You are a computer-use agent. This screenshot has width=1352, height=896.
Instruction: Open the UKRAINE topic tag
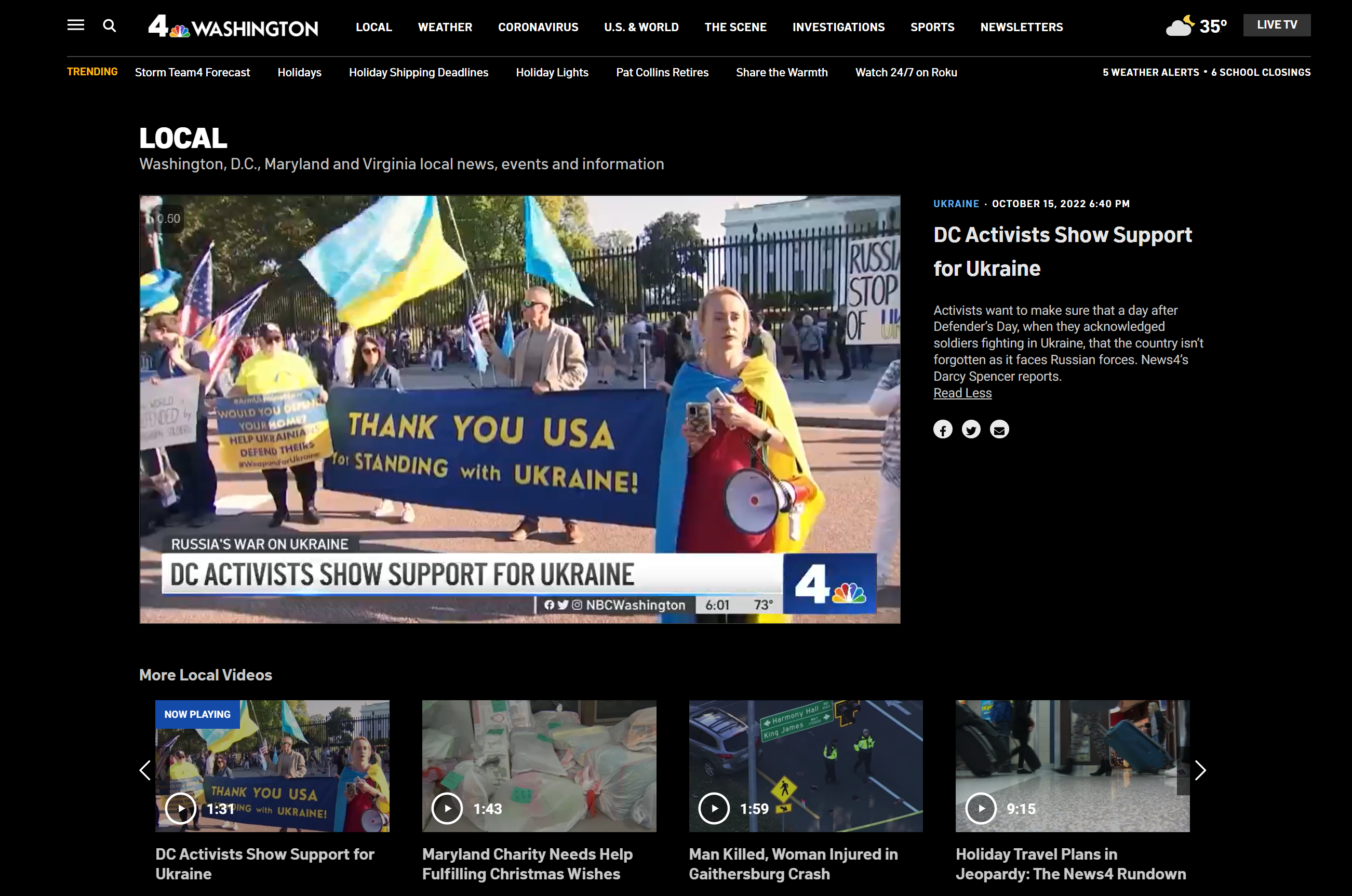[955, 204]
